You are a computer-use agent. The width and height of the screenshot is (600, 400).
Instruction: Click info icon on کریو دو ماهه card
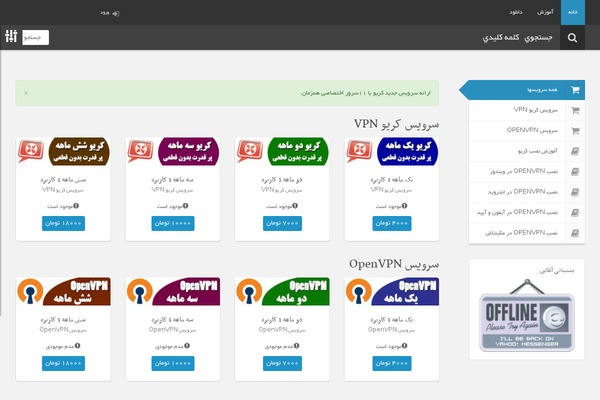click(295, 206)
